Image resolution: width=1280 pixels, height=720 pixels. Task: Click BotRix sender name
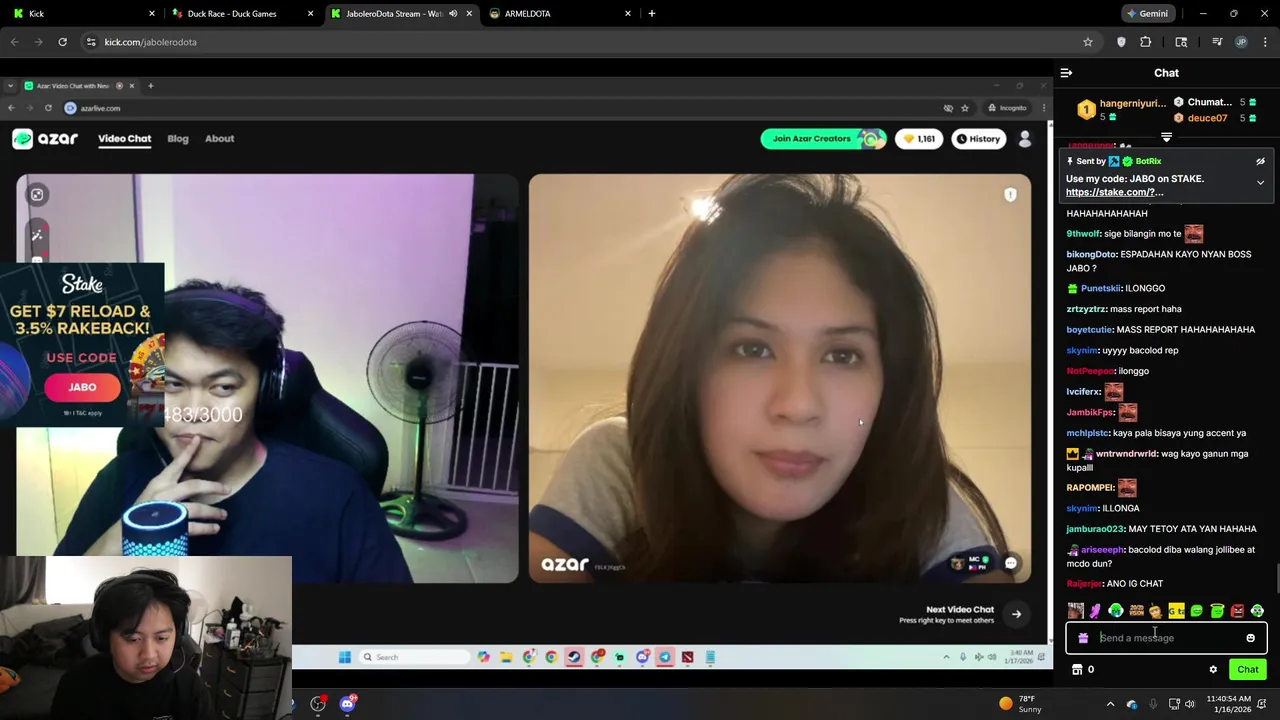coord(1148,161)
